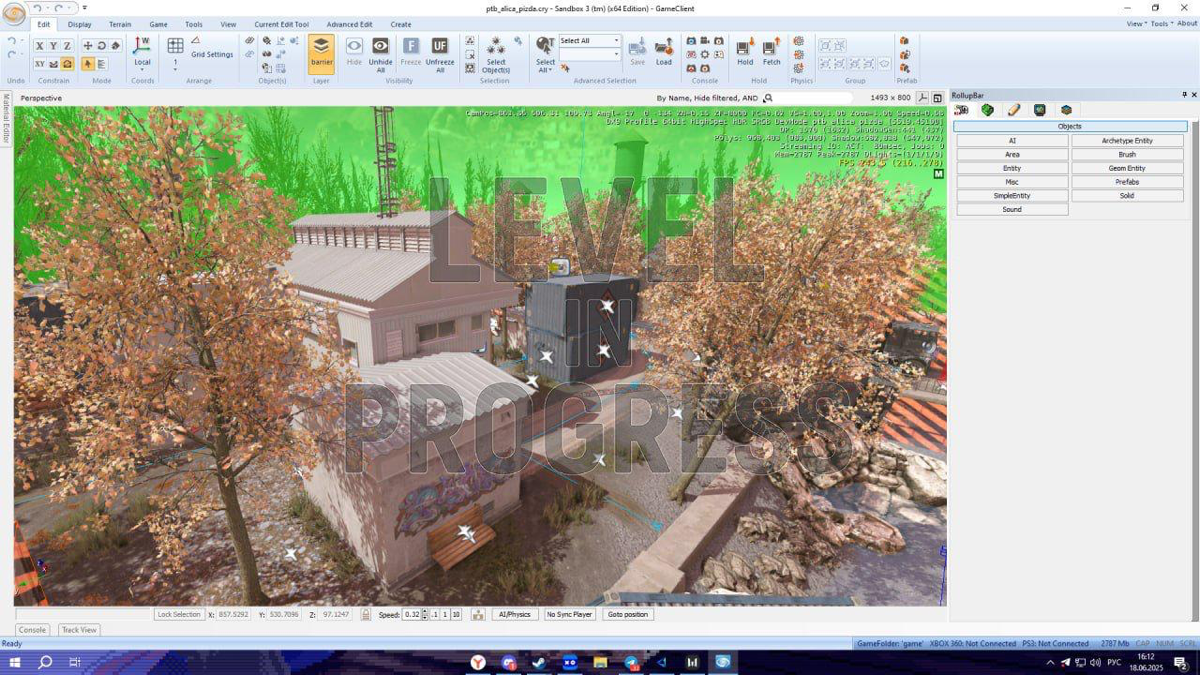Set camera speed preset to 10

pos(456,614)
